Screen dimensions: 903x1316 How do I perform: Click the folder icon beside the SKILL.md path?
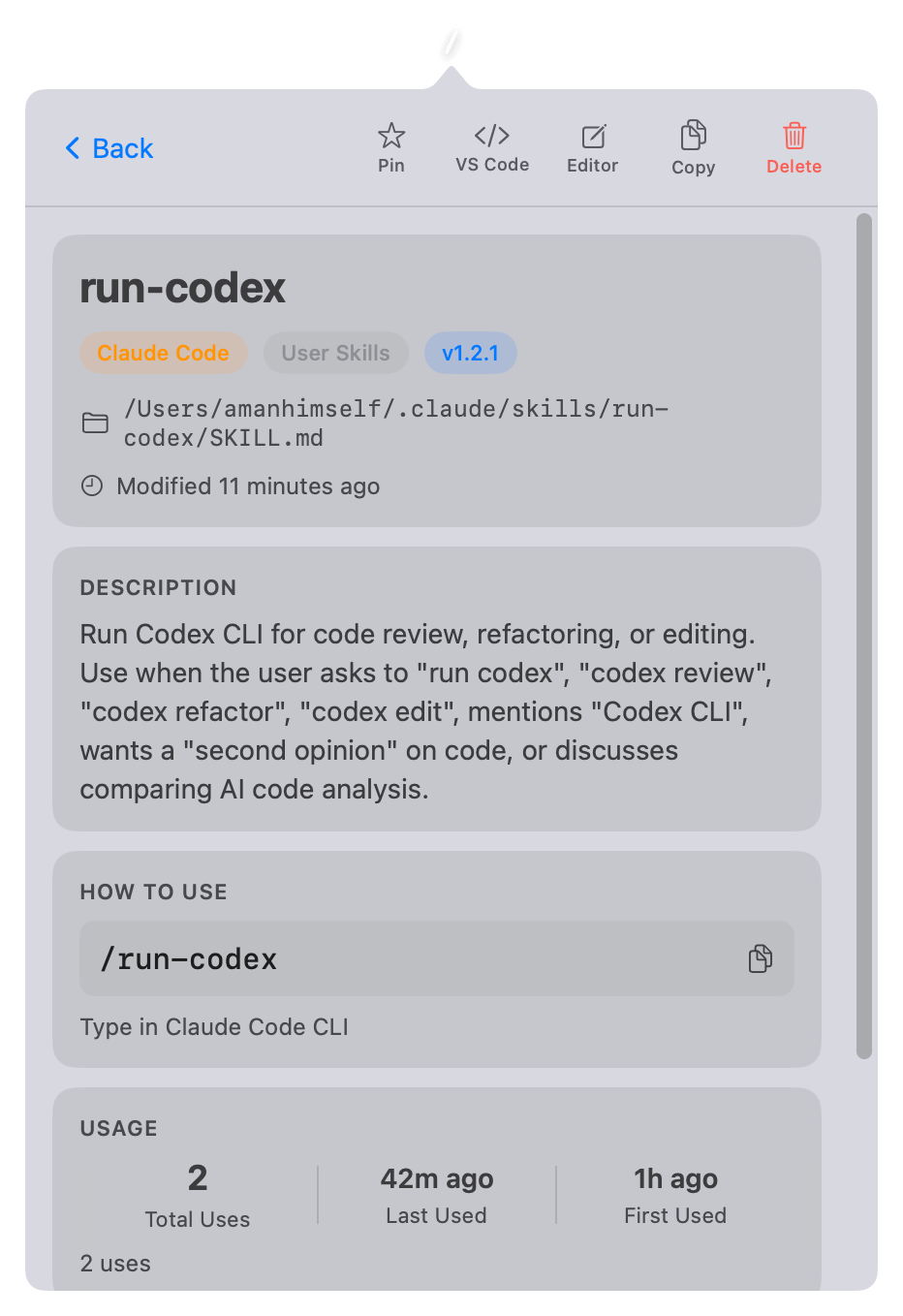(95, 423)
